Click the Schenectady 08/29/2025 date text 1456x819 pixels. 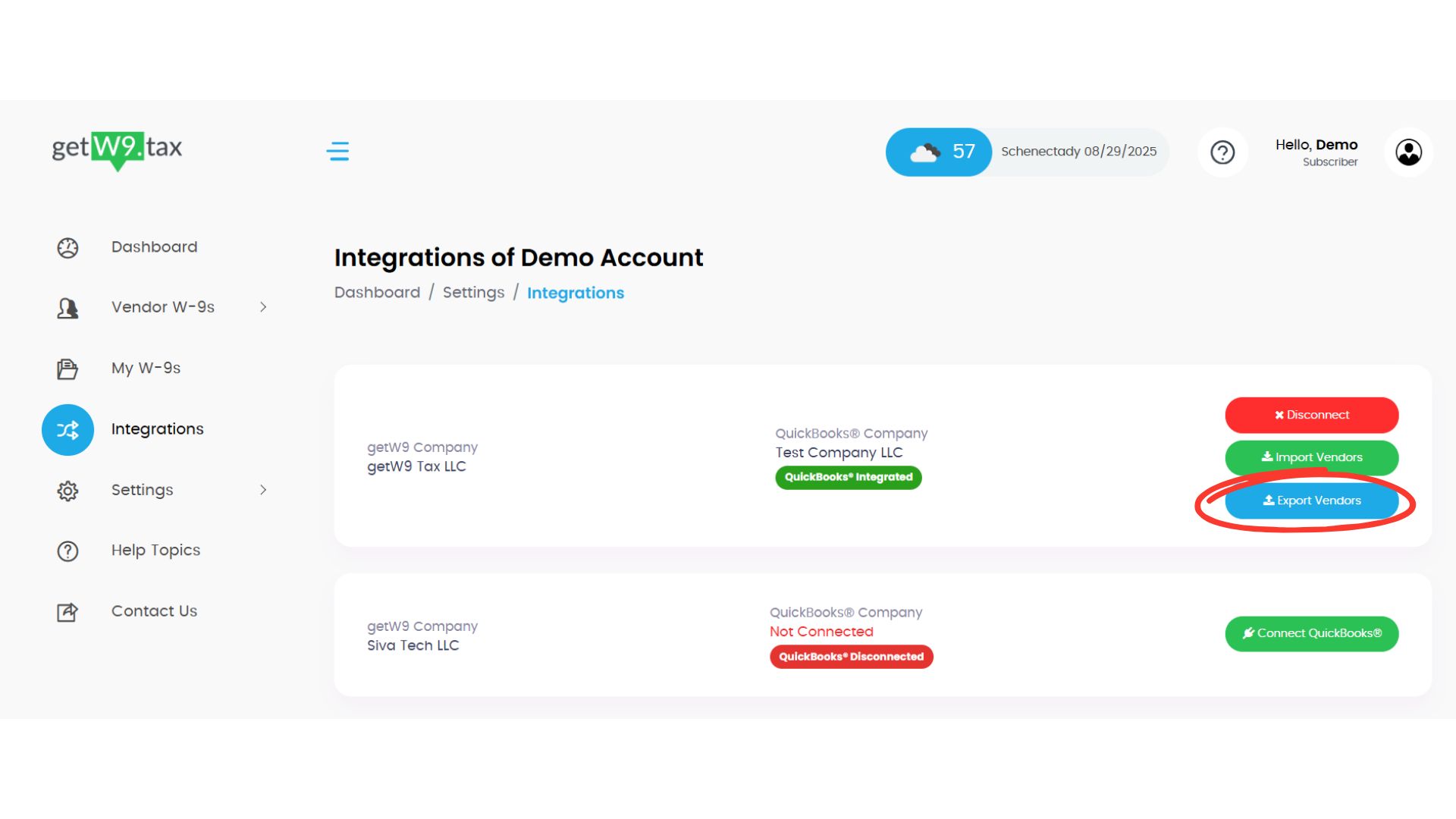pyautogui.click(x=1079, y=152)
